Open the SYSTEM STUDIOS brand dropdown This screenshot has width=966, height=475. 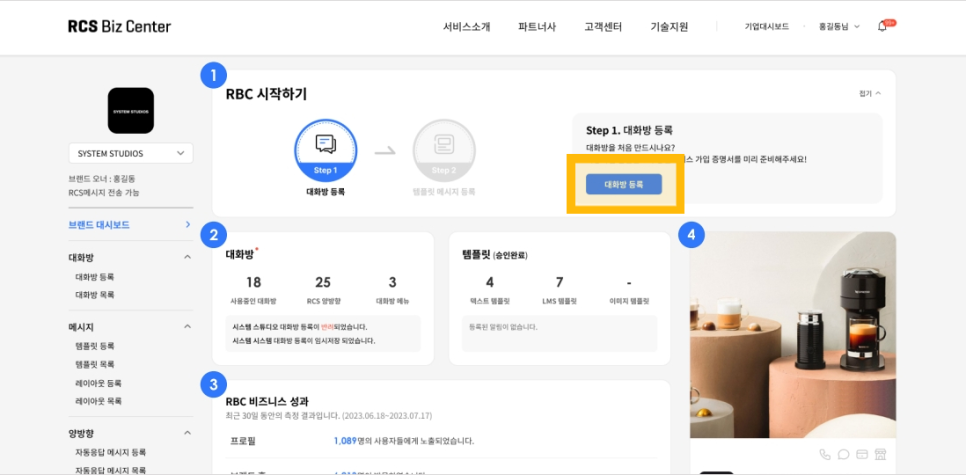(x=131, y=153)
